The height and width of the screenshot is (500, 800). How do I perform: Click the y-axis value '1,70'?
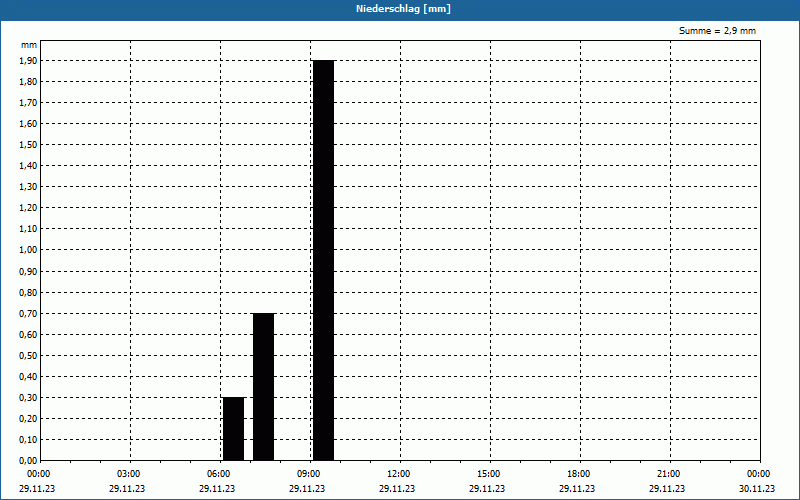(28, 103)
